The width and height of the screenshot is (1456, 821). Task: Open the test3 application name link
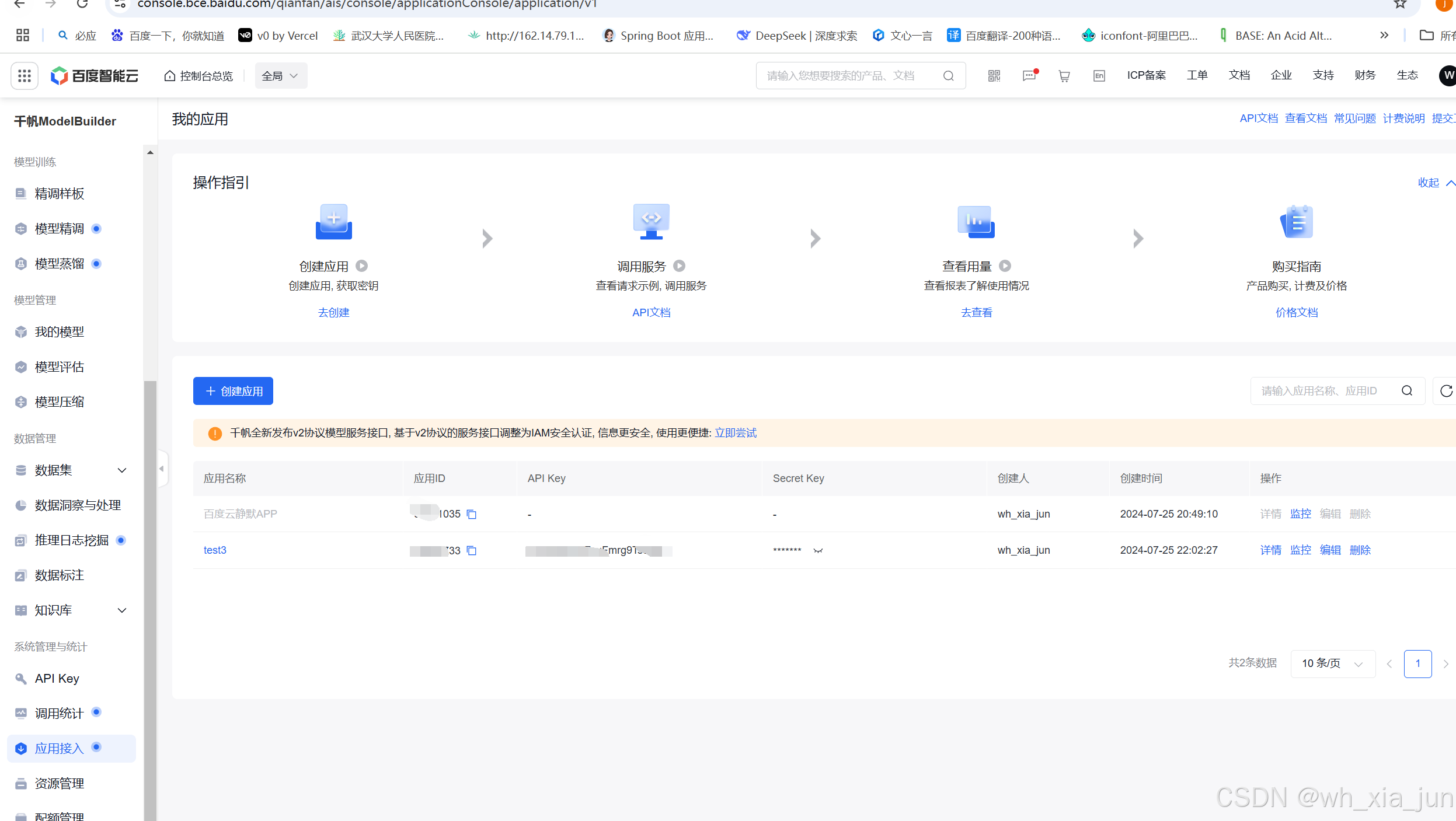tap(215, 550)
